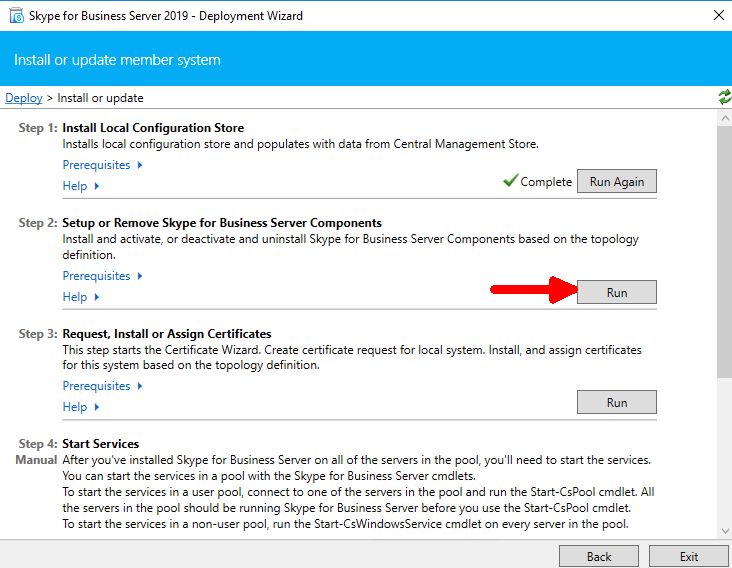
Task: Click the 'Request, Install or Assign Certificates' heading
Action: [167, 334]
